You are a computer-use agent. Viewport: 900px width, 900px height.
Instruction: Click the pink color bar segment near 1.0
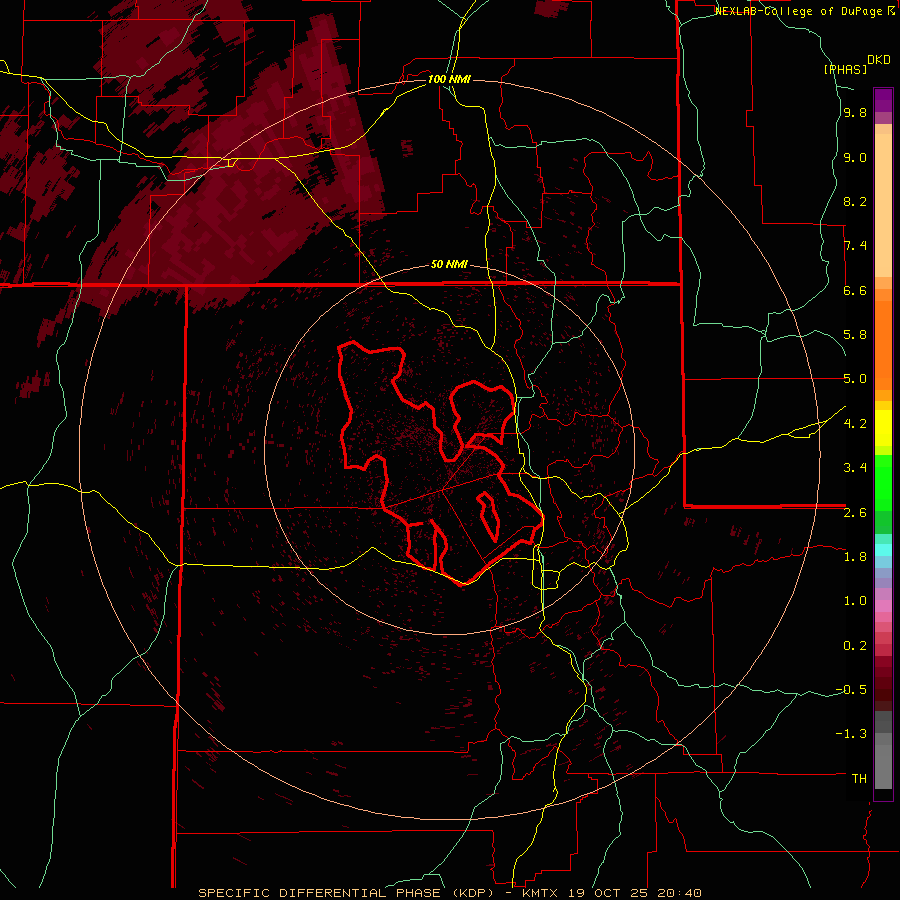click(x=883, y=606)
